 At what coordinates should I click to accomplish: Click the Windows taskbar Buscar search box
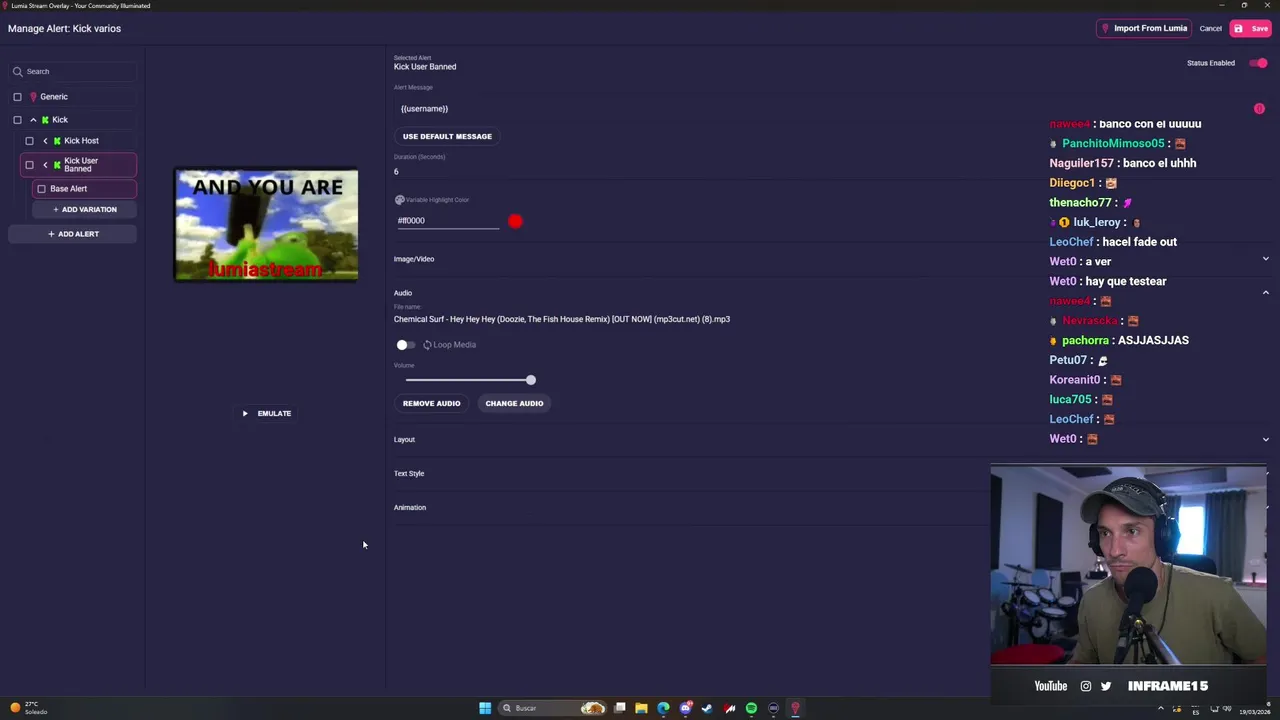(x=551, y=708)
